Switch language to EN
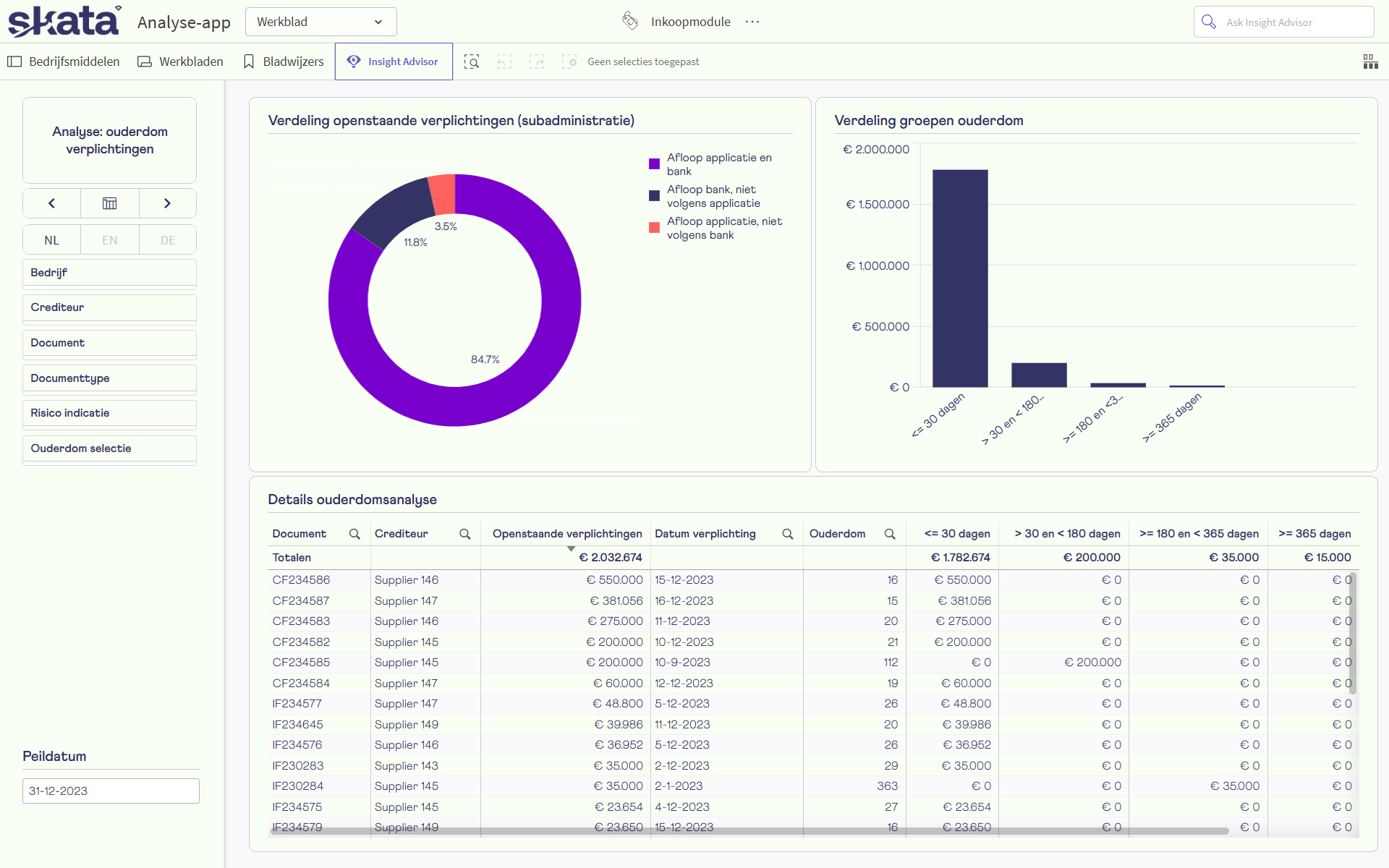The image size is (1389, 868). (109, 240)
